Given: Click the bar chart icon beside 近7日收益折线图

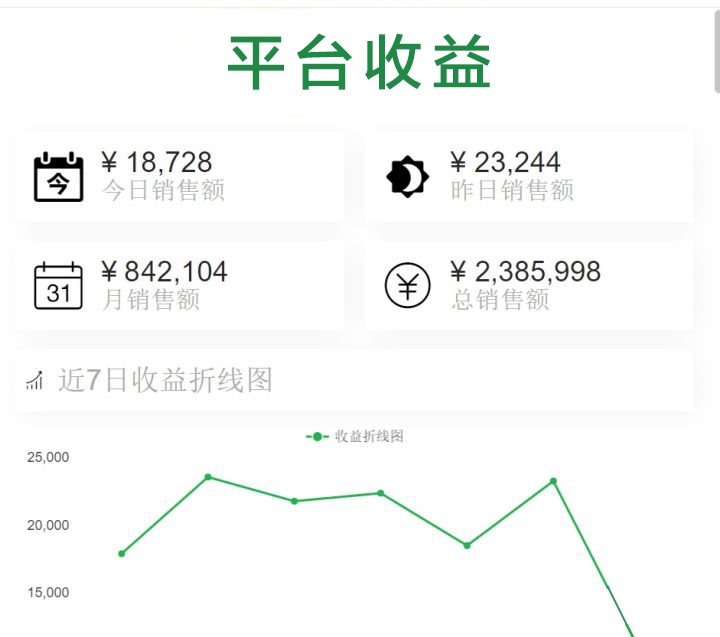Looking at the screenshot, I should [x=35, y=380].
